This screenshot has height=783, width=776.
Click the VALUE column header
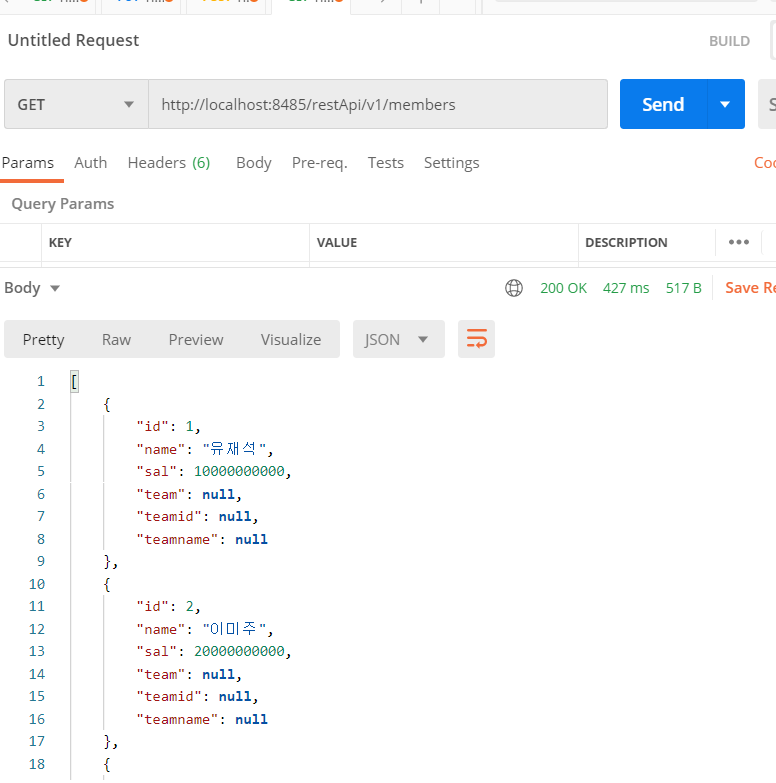pyautogui.click(x=337, y=243)
